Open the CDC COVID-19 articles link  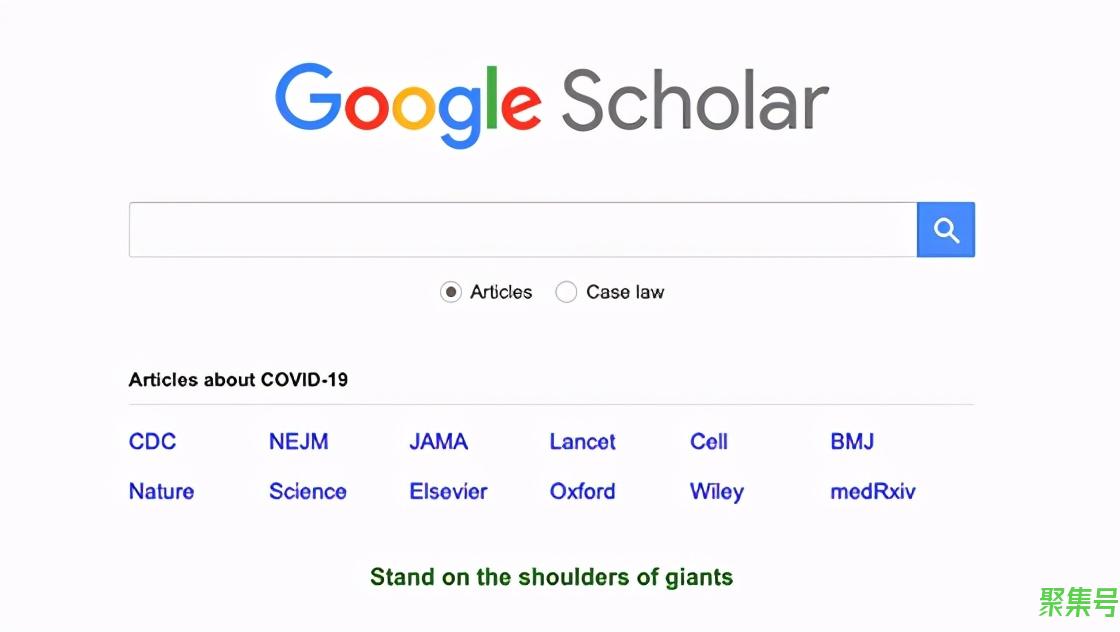pyautogui.click(x=152, y=441)
